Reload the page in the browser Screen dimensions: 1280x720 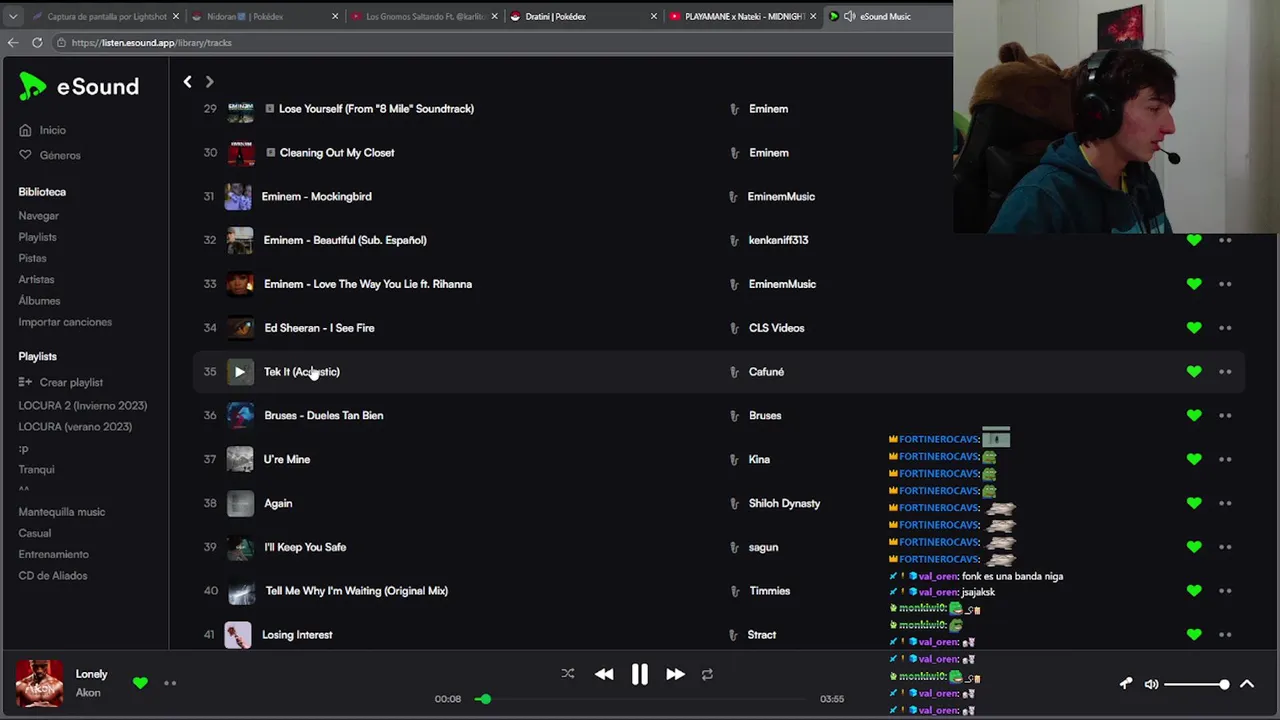37,43
